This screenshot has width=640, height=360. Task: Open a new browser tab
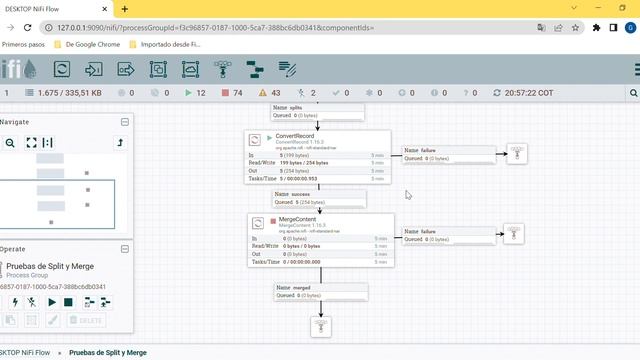(124, 9)
